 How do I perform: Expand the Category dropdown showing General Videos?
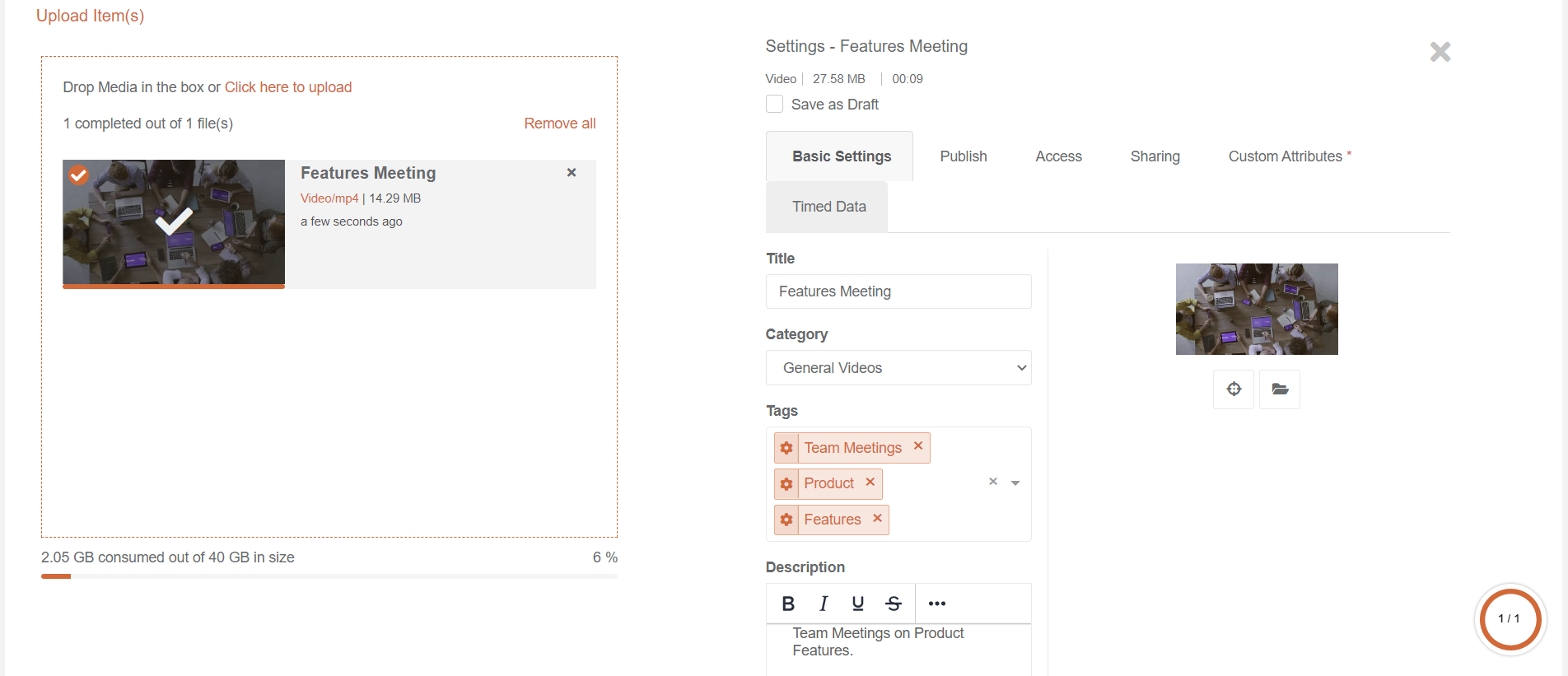click(898, 368)
